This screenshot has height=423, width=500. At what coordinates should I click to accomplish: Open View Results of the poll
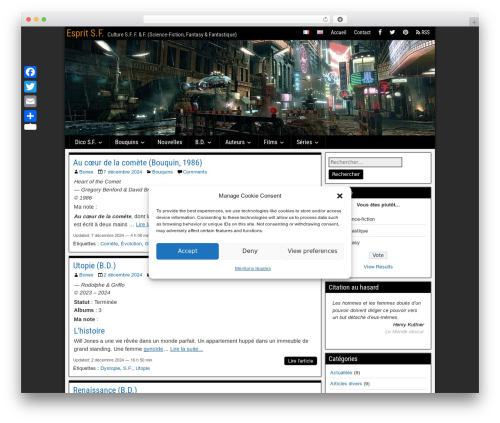[378, 267]
